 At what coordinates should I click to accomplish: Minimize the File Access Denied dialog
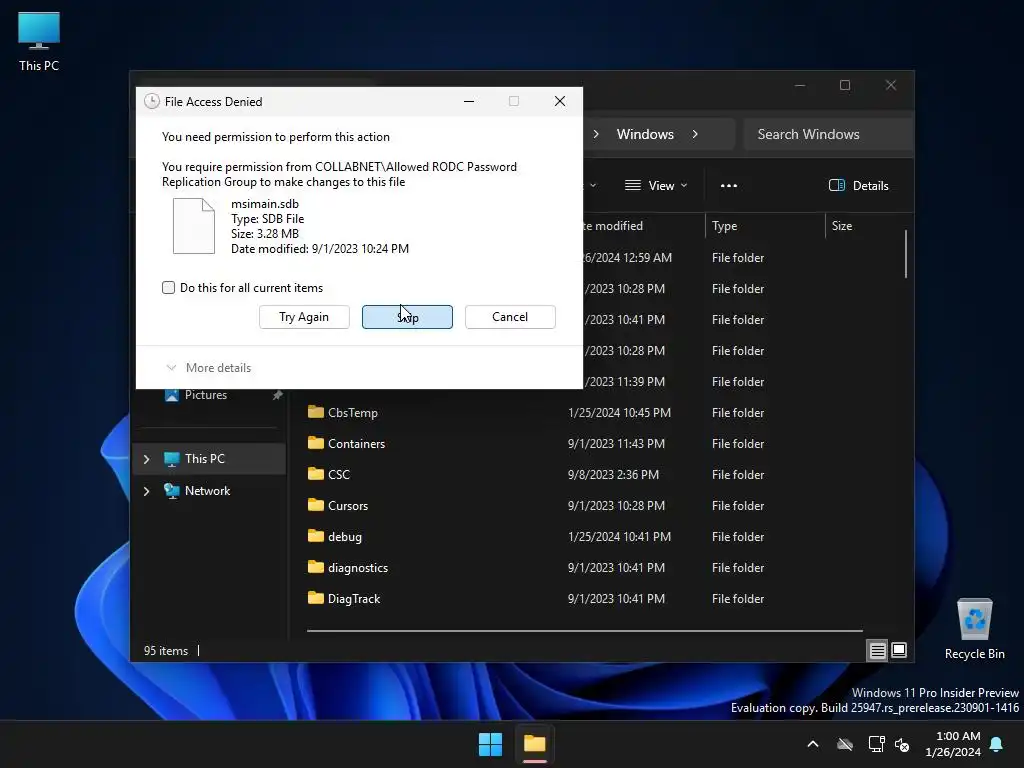pyautogui.click(x=469, y=101)
